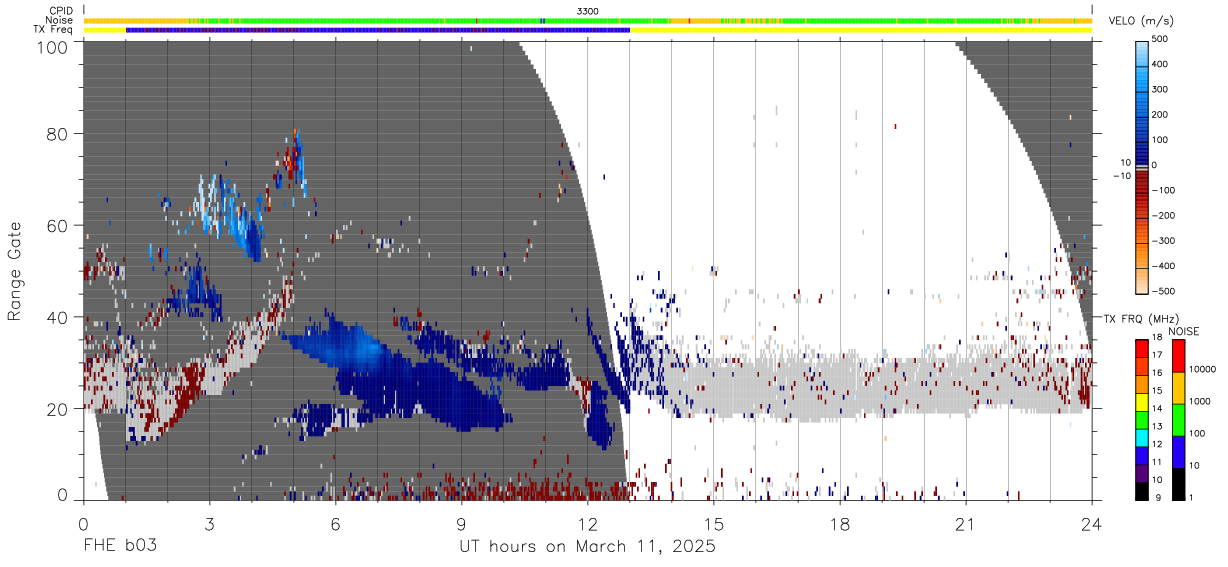The image size is (1228, 567).
Task: Click the Noise row label at top left
Action: [60, 20]
